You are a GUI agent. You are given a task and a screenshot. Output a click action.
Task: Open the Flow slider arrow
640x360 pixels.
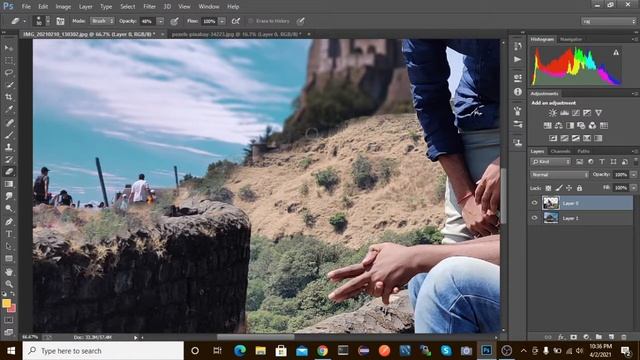pos(222,21)
